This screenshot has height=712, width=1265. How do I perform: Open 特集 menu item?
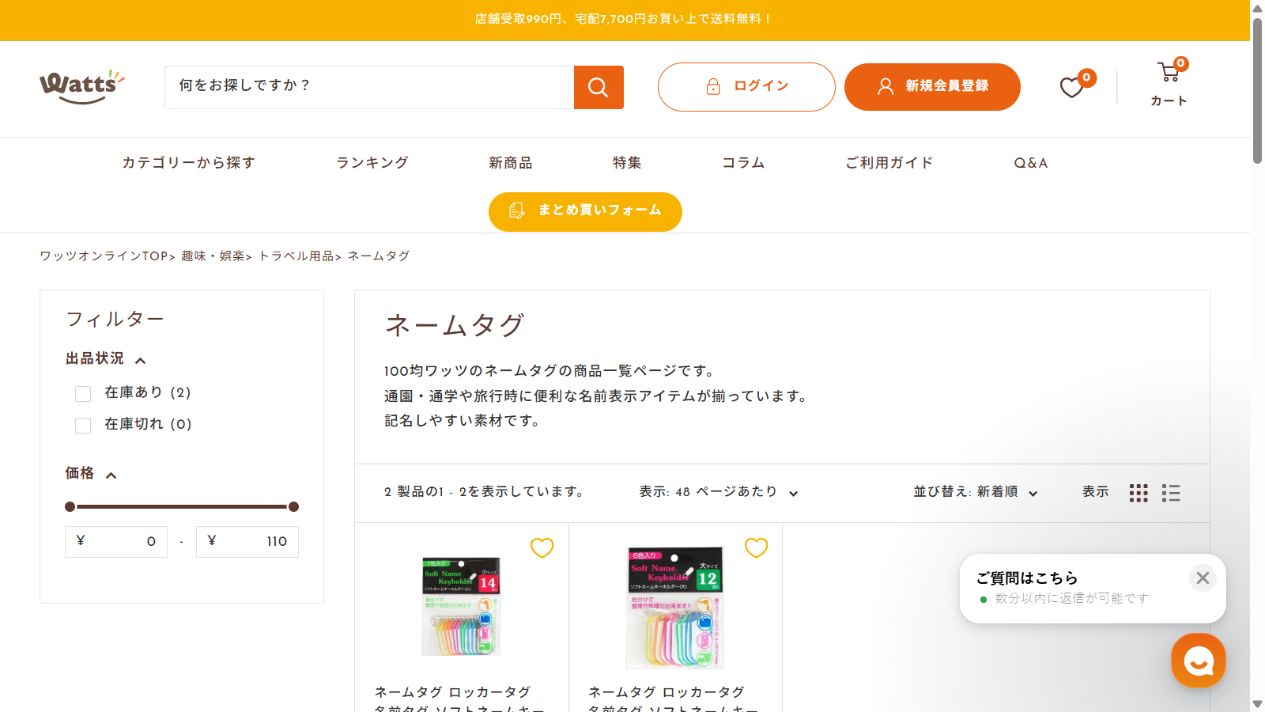627,163
